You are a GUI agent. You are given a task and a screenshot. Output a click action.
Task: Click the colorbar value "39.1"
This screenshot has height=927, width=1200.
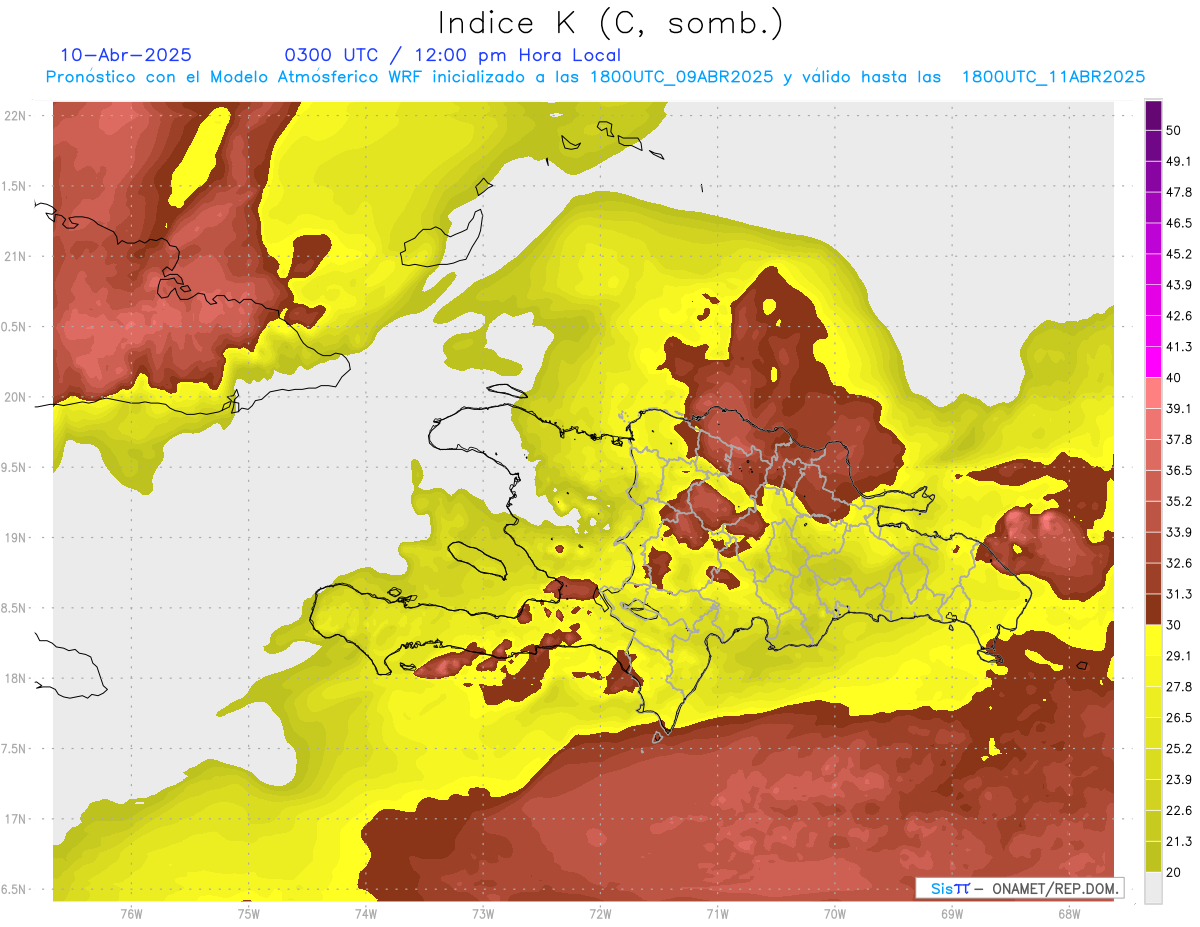click(x=1179, y=409)
